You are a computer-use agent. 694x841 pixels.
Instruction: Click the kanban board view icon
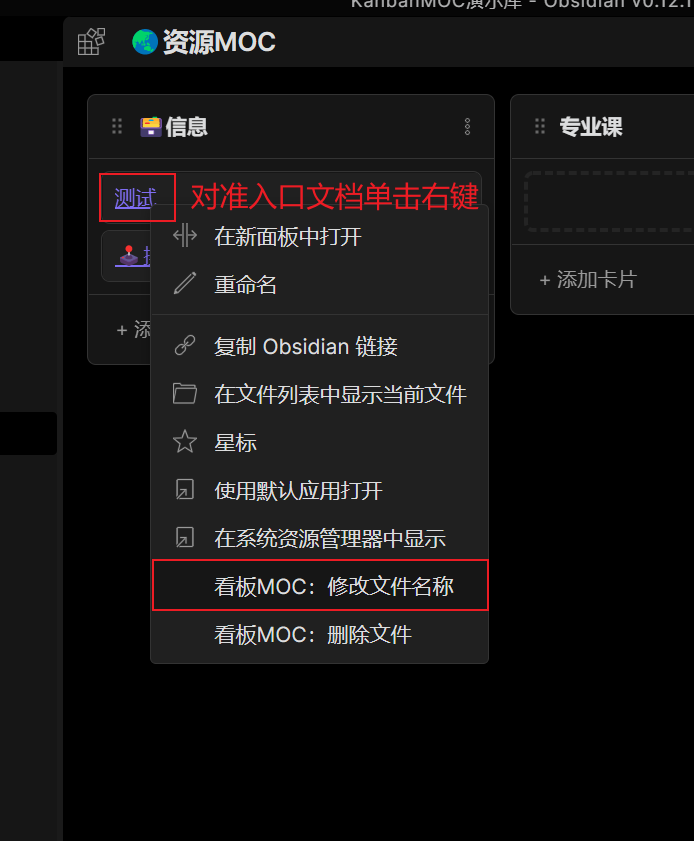[91, 41]
